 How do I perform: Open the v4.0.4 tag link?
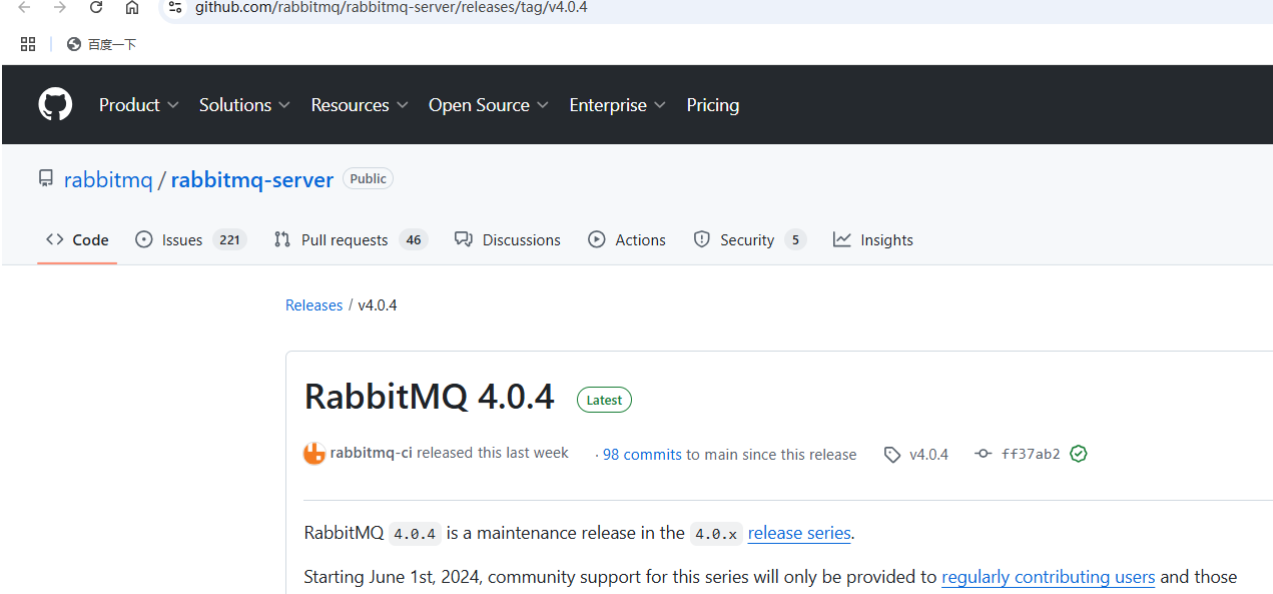(928, 454)
